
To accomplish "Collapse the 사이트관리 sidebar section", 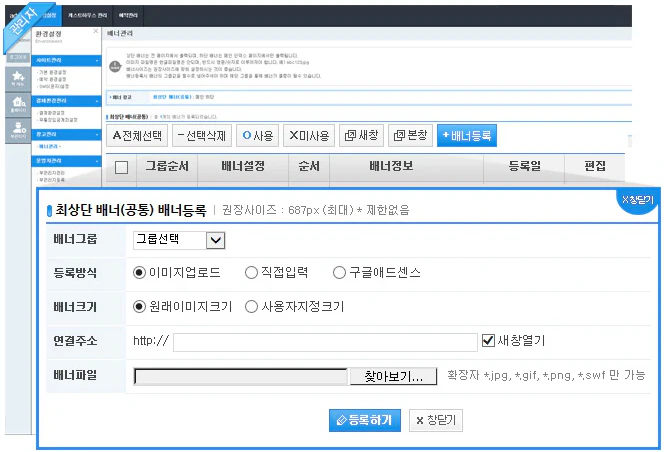I will [x=66, y=61].
